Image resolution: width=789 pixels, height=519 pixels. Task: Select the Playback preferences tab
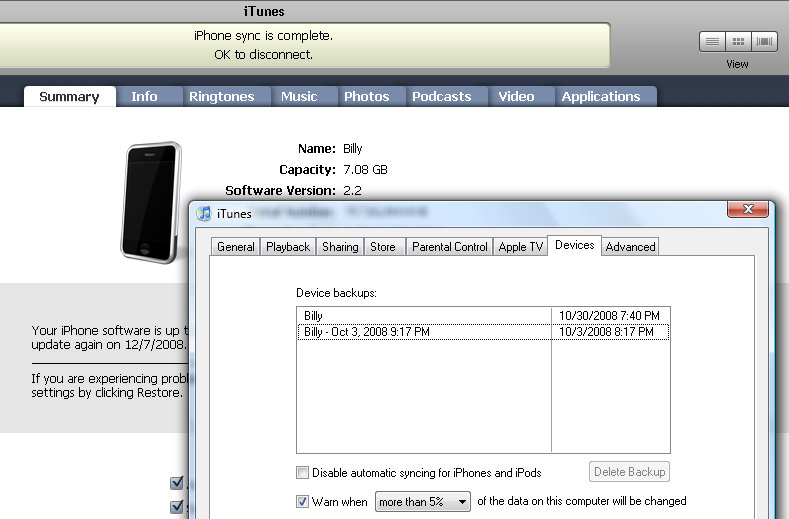click(288, 247)
